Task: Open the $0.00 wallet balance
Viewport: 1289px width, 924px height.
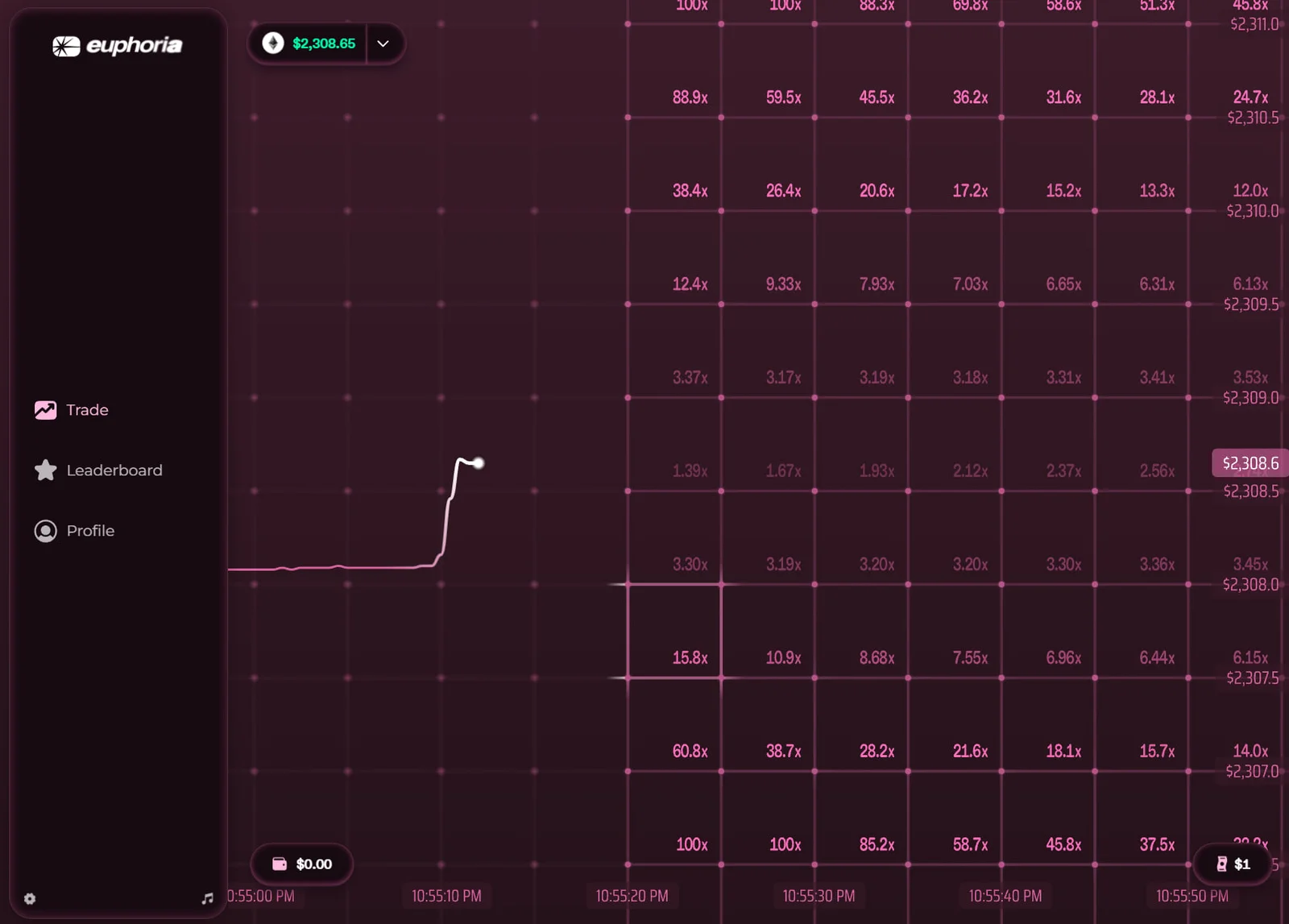Action: click(x=302, y=864)
